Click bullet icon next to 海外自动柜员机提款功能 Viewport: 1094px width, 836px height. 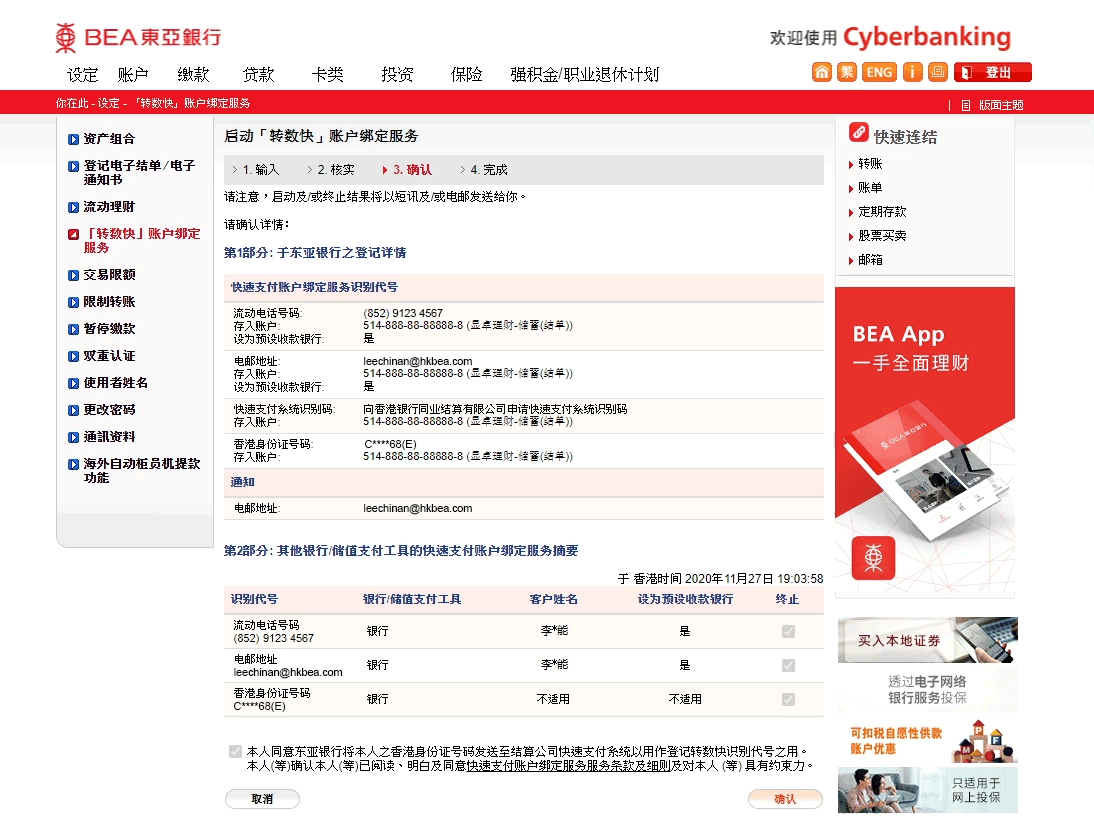73,465
